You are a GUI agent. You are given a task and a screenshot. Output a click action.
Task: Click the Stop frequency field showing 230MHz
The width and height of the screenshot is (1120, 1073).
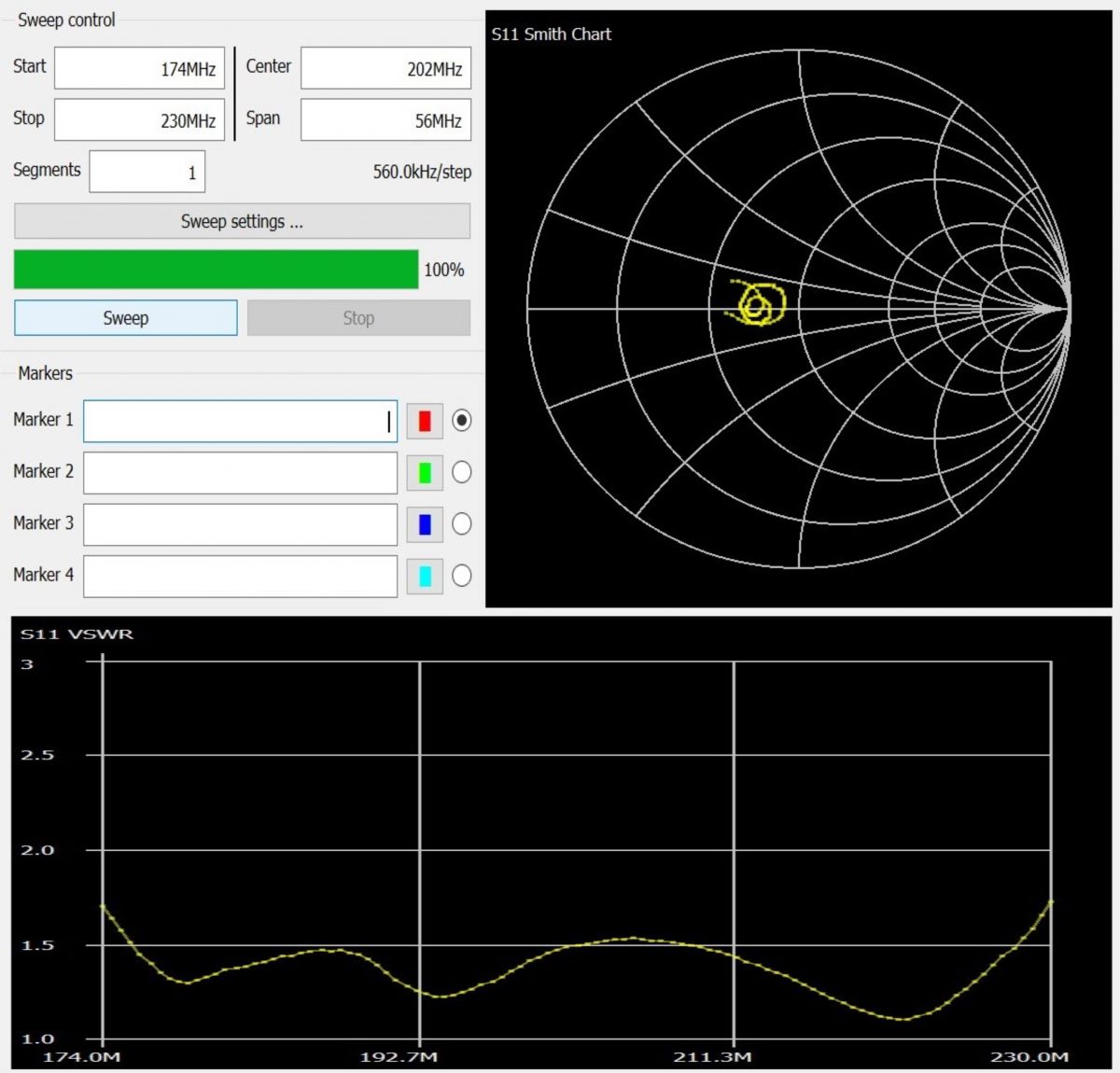(139, 119)
